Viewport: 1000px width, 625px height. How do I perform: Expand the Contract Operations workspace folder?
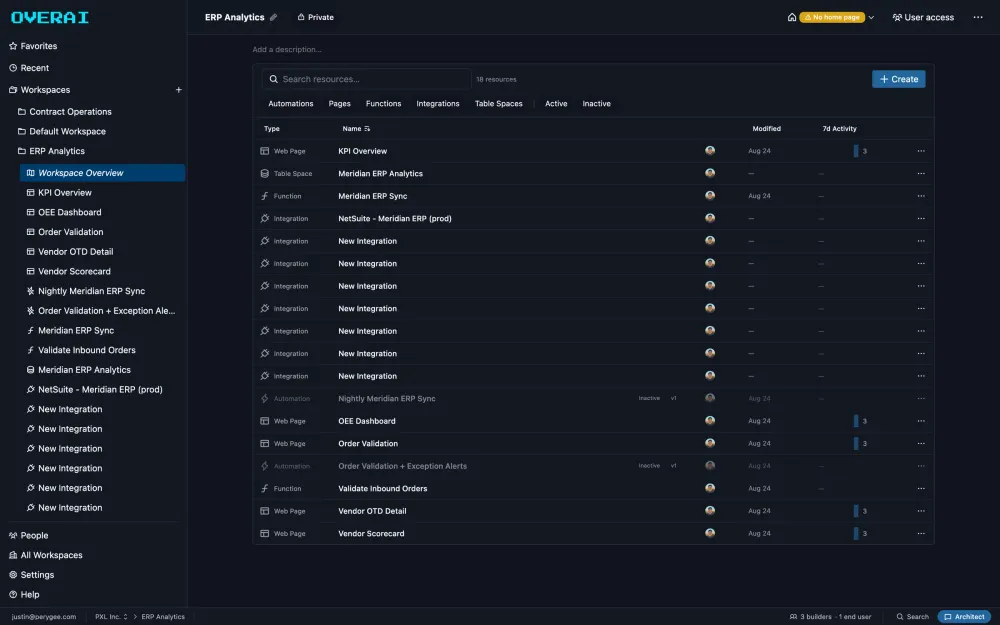[64, 112]
